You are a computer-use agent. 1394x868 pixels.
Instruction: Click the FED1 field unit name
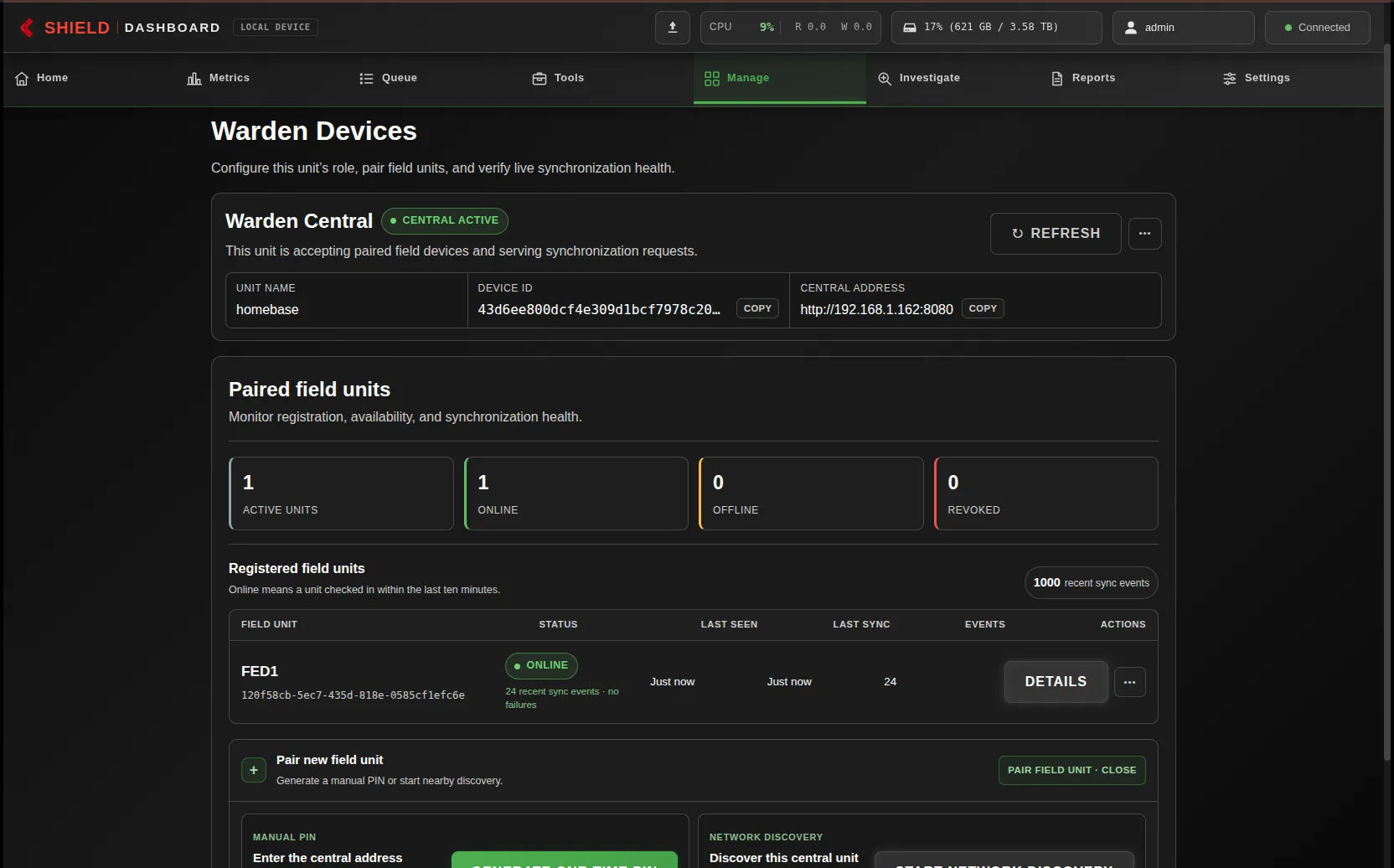tap(260, 672)
